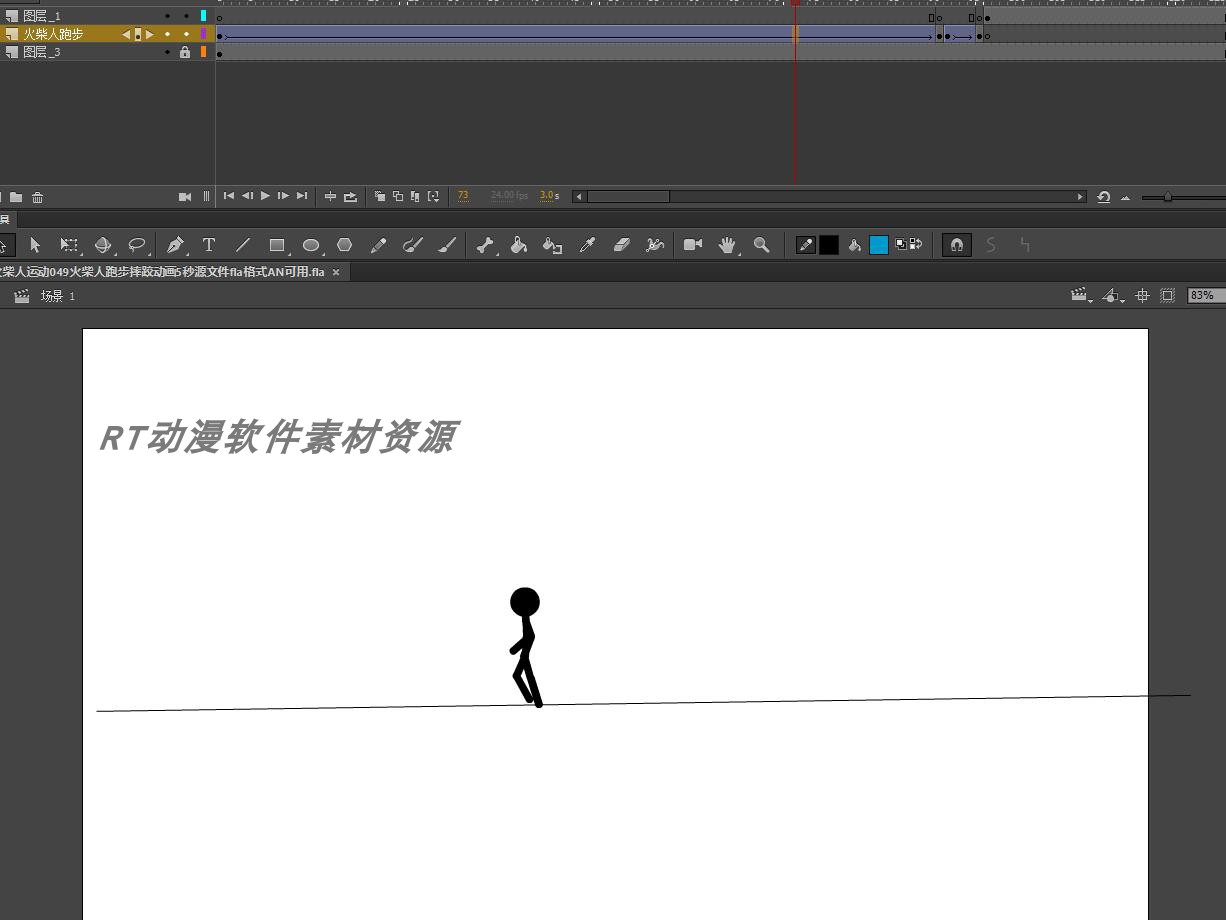Image resolution: width=1226 pixels, height=920 pixels.
Task: Toggle snapping with the magnet icon
Action: click(x=956, y=244)
